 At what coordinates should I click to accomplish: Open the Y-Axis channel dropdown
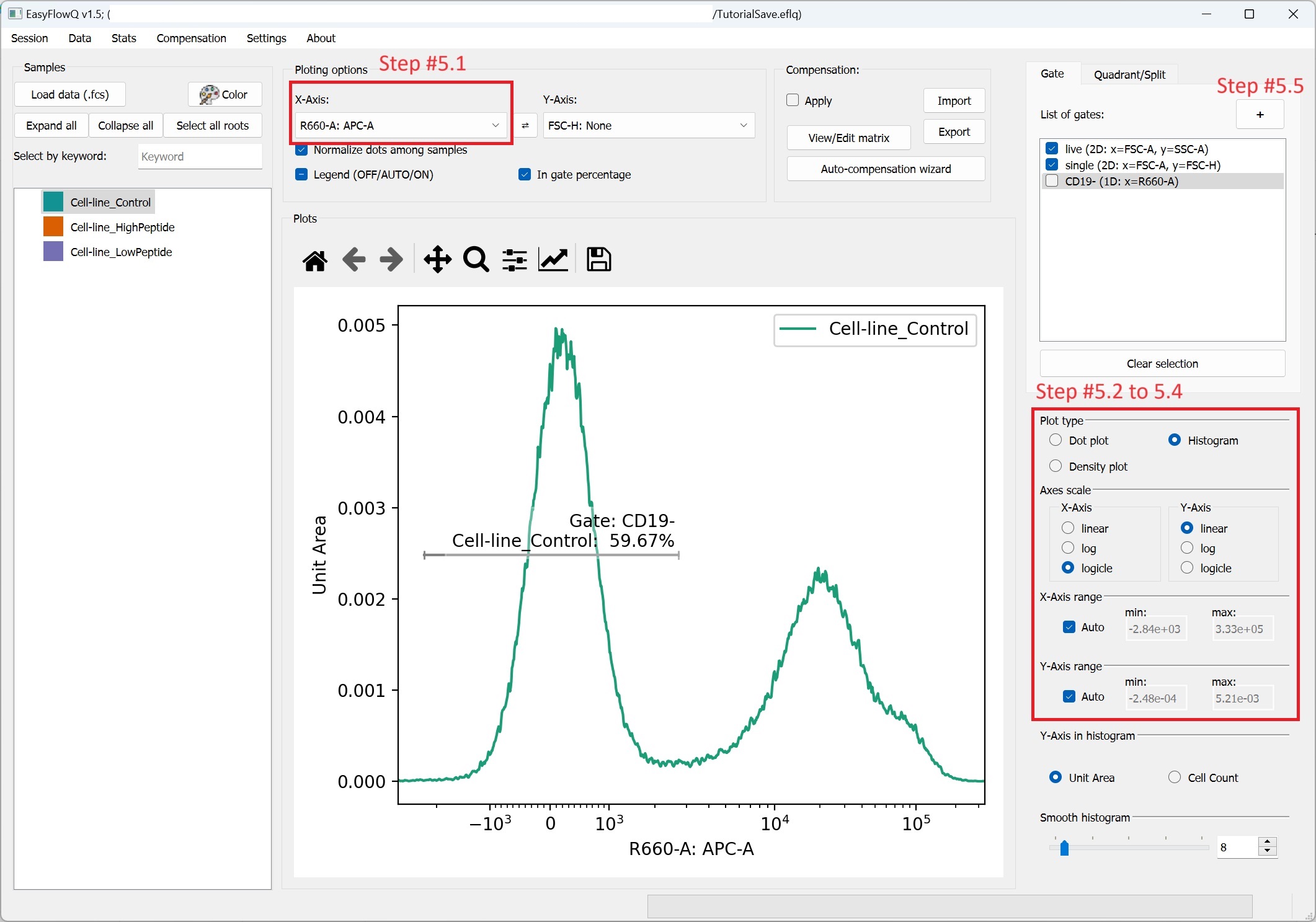649,126
